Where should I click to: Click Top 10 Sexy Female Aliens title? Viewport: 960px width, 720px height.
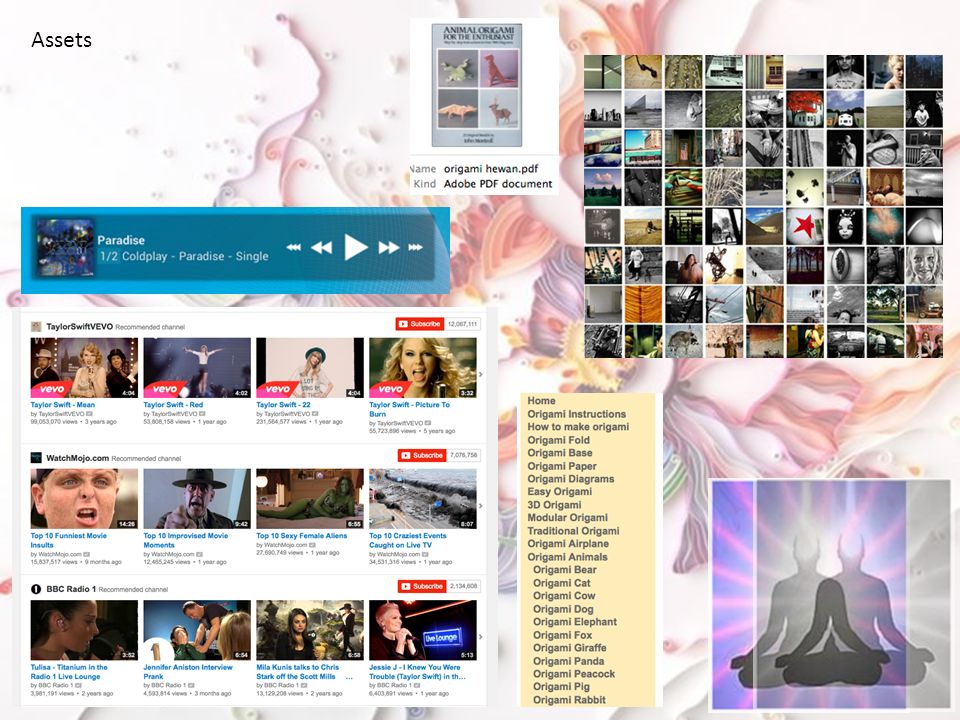(301, 536)
